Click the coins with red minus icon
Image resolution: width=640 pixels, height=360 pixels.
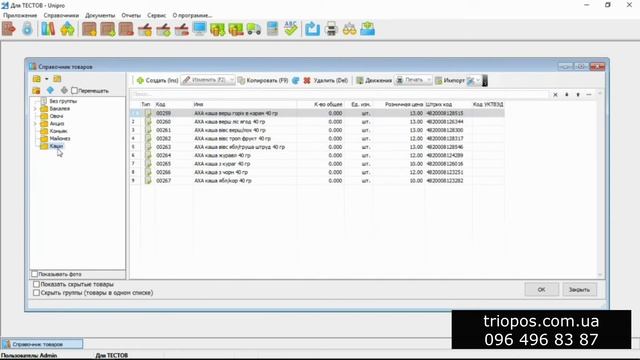coord(236,29)
